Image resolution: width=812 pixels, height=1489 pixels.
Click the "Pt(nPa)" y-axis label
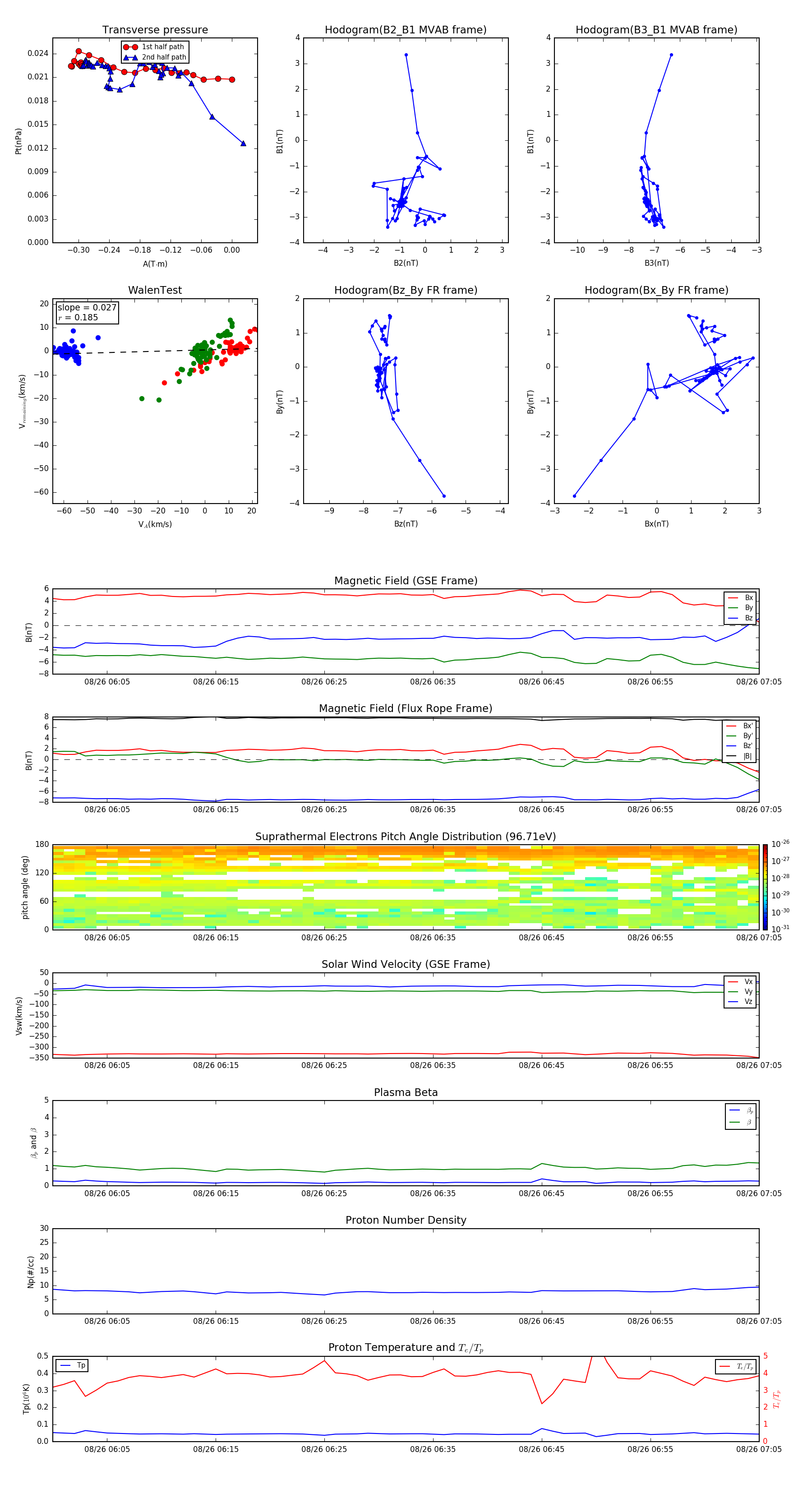coord(18,140)
